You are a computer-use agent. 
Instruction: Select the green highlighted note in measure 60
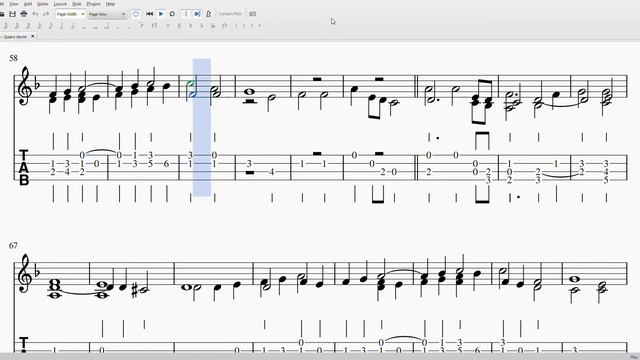coord(190,83)
